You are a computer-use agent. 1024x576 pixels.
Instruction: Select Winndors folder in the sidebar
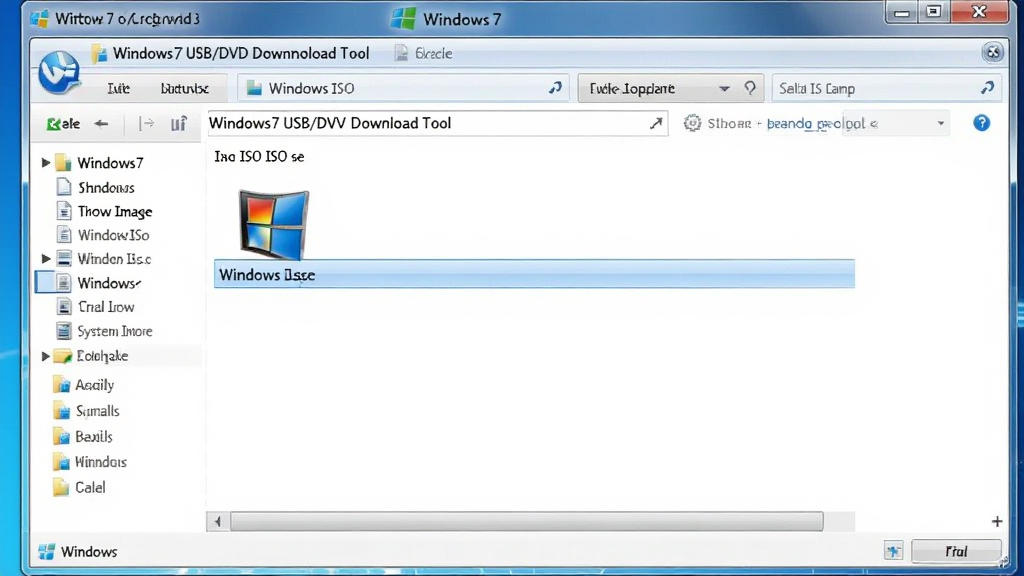click(101, 462)
